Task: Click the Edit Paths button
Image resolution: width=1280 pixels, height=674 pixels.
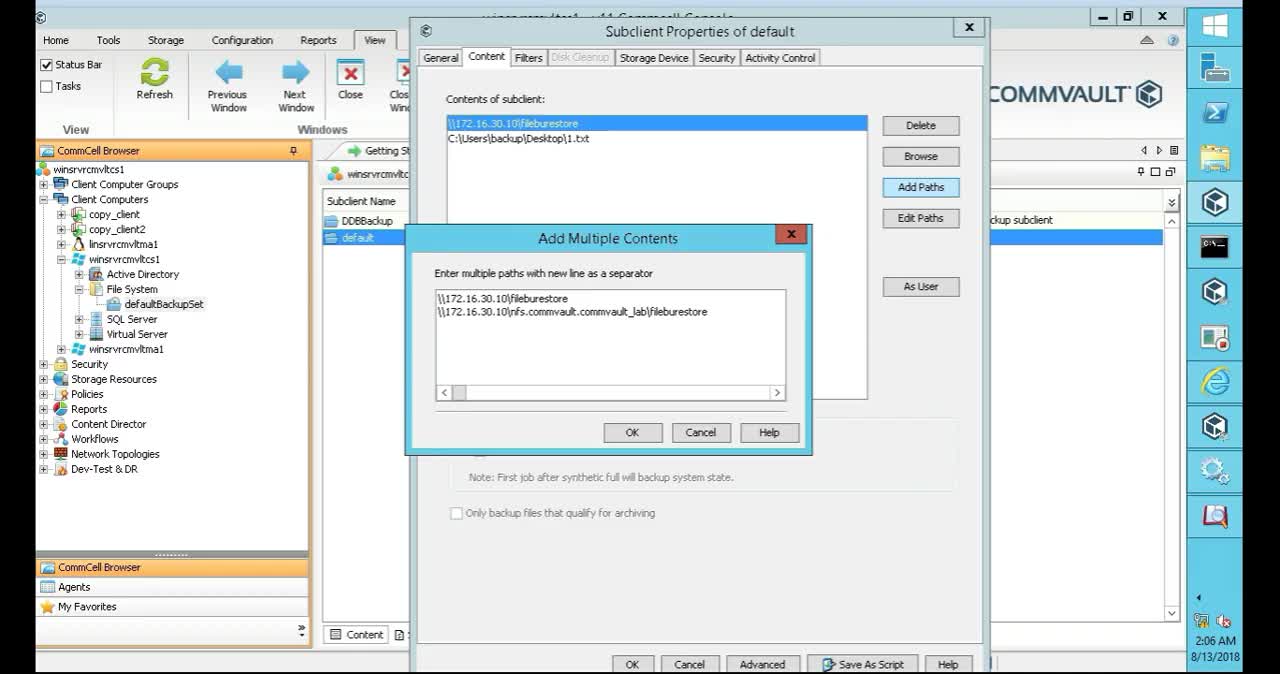Action: (921, 218)
